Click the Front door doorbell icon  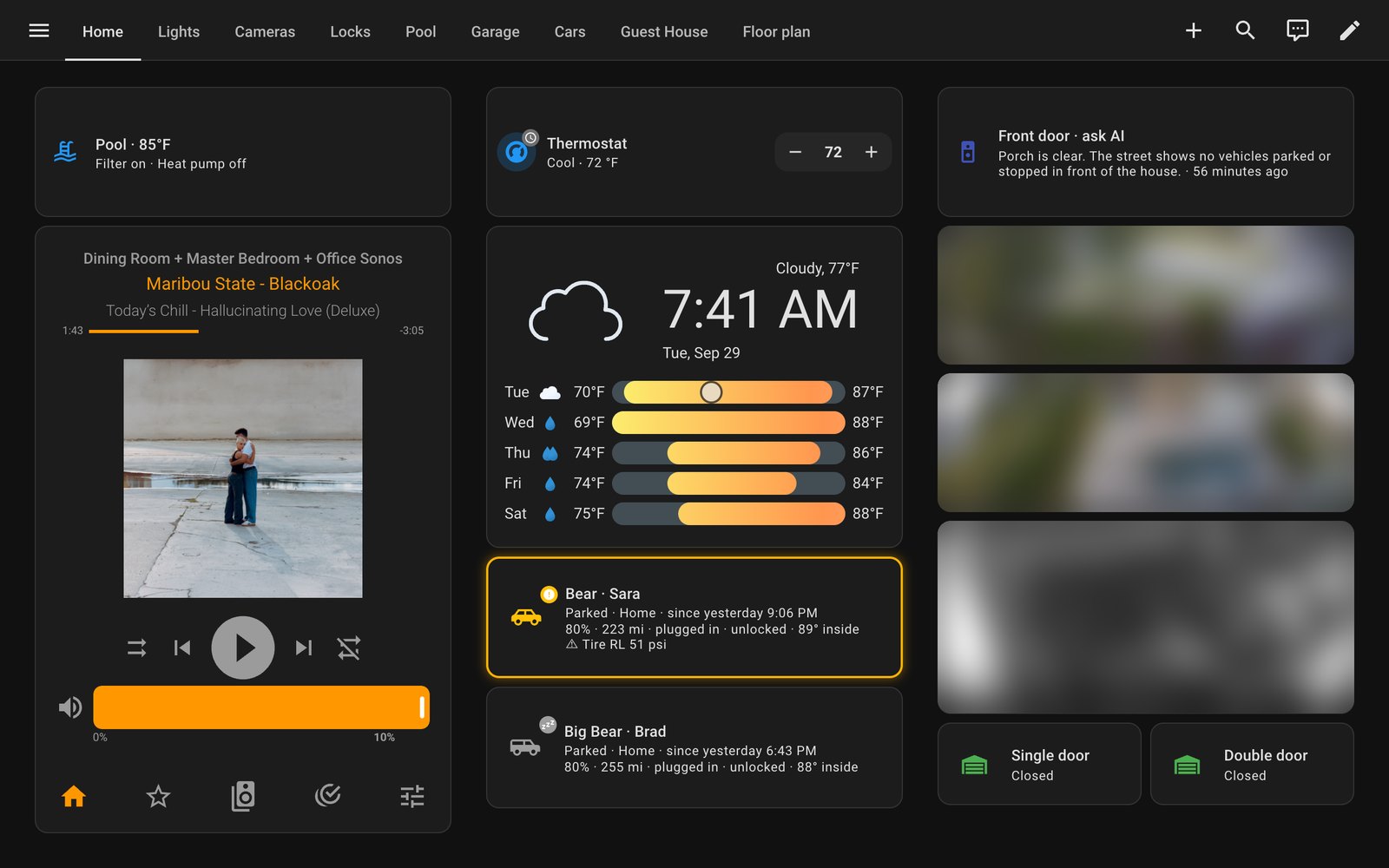(x=968, y=152)
